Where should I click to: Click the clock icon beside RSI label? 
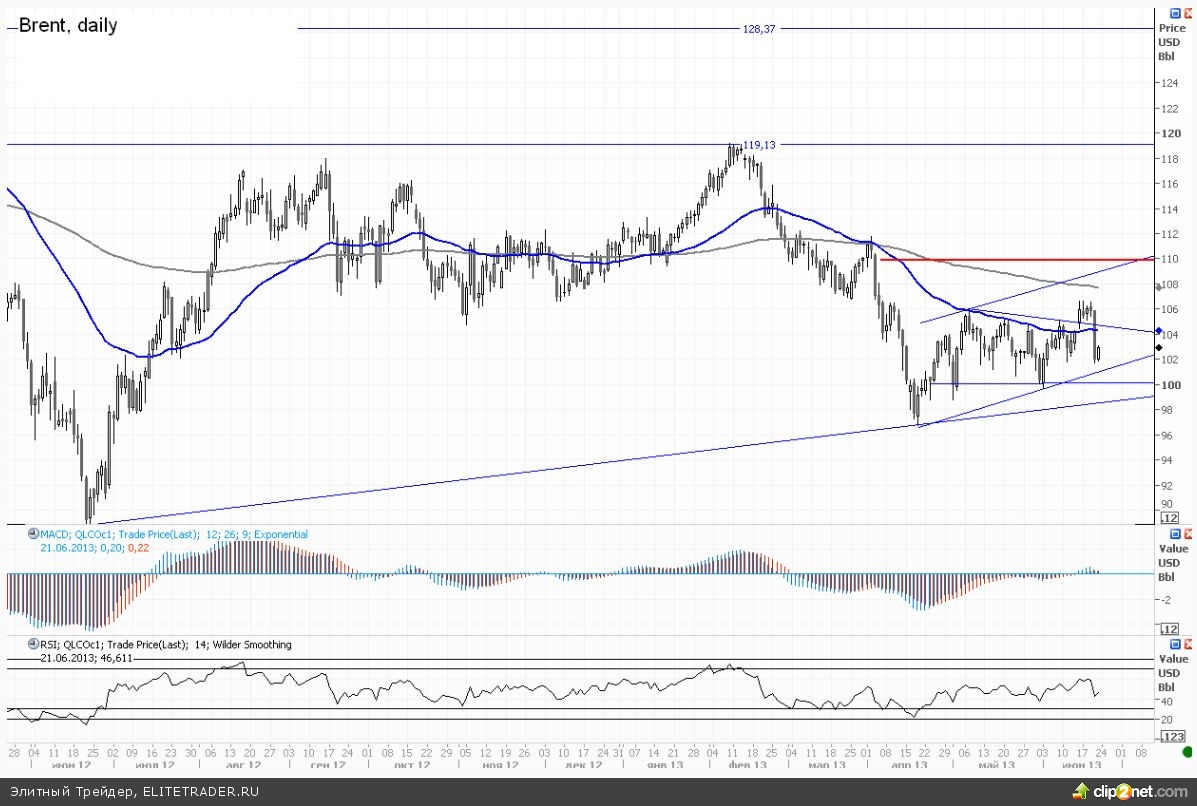32,645
